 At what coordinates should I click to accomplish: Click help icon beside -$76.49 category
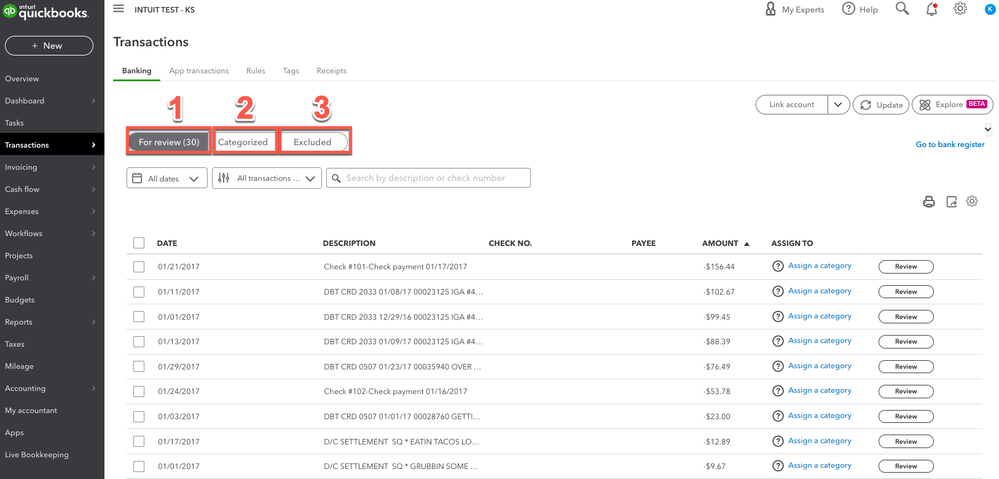[x=777, y=366]
